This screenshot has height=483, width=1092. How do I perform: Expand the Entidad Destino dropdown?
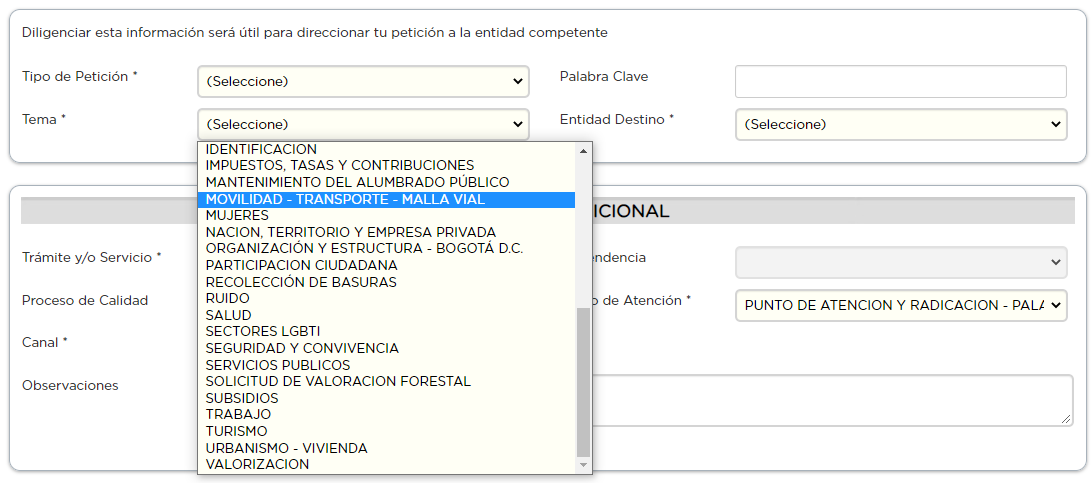[x=901, y=124]
